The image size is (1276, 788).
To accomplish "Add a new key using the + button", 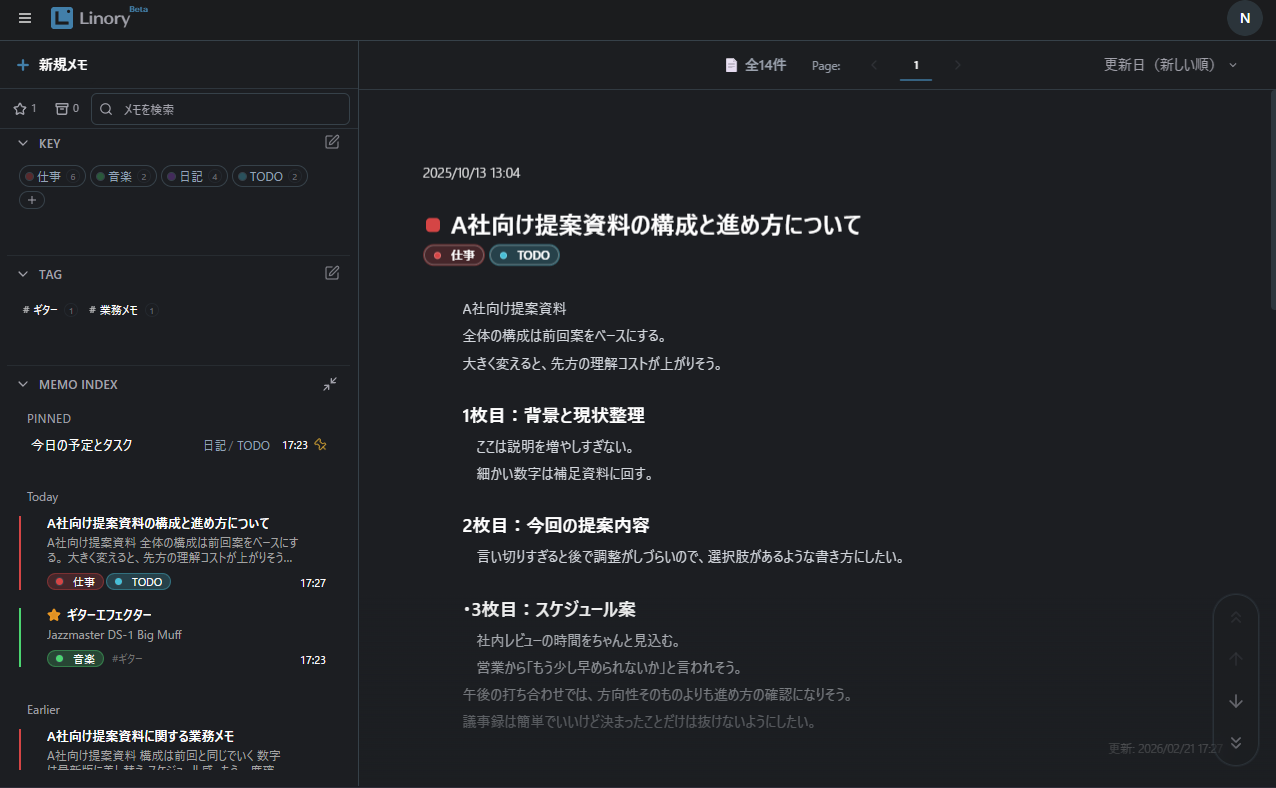I will point(31,199).
